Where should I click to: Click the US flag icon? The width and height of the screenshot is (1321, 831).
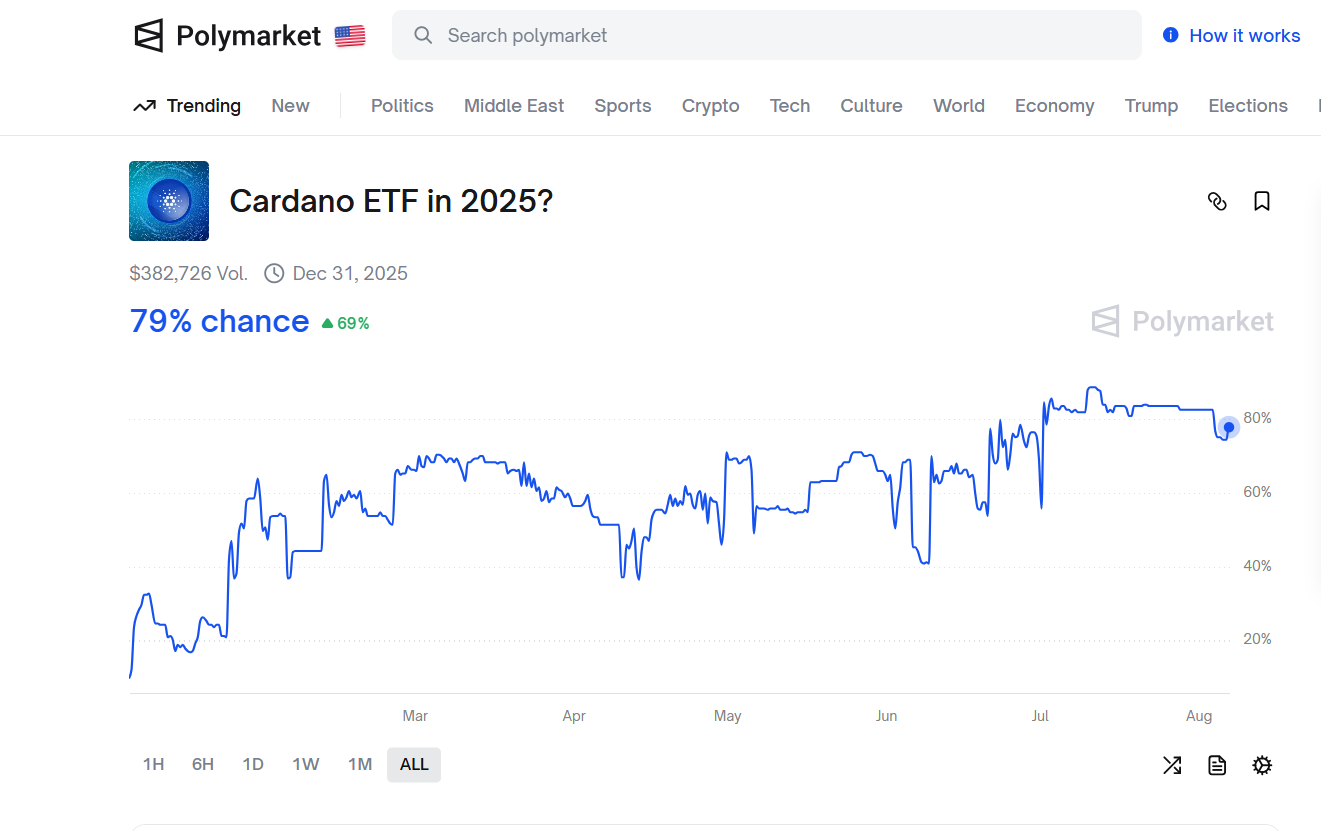[x=350, y=36]
